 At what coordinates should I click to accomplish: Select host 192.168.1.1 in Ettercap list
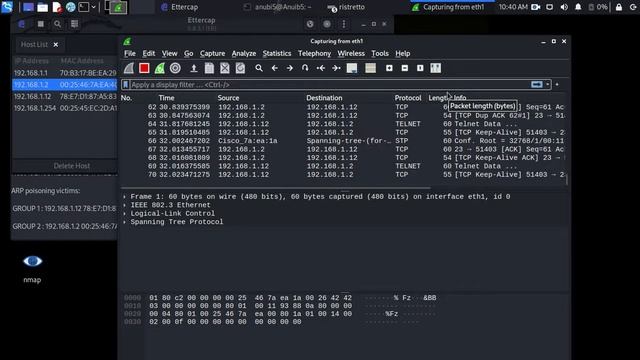pyautogui.click(x=65, y=73)
